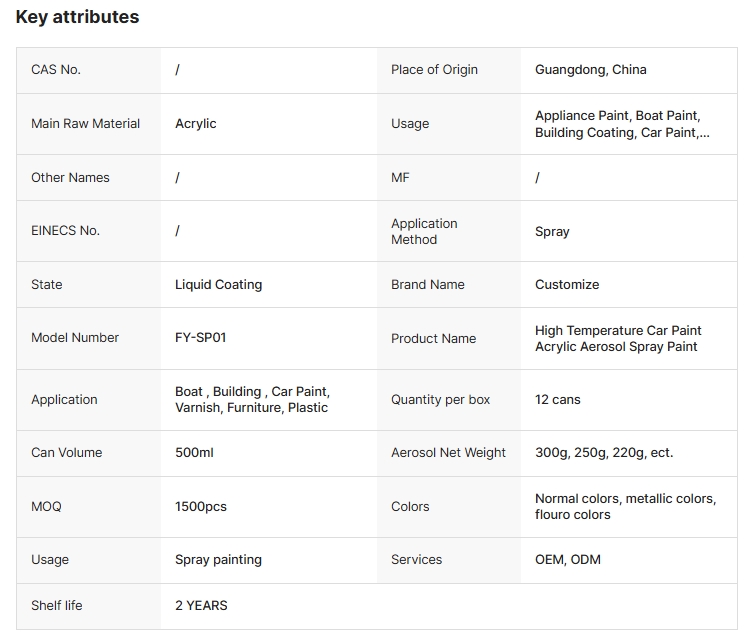Select the 2 YEARS shelf life value
Image resolution: width=752 pixels, height=641 pixels.
pyautogui.click(x=201, y=606)
